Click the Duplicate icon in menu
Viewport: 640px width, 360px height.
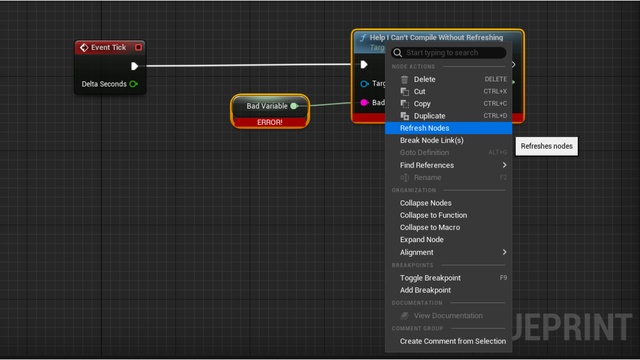click(x=404, y=116)
